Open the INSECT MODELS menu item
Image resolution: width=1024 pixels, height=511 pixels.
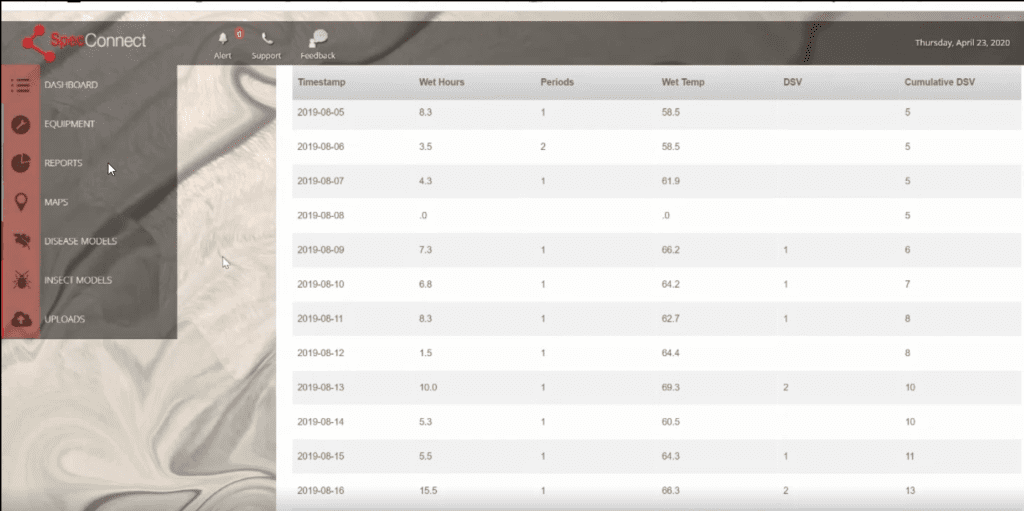pos(78,280)
